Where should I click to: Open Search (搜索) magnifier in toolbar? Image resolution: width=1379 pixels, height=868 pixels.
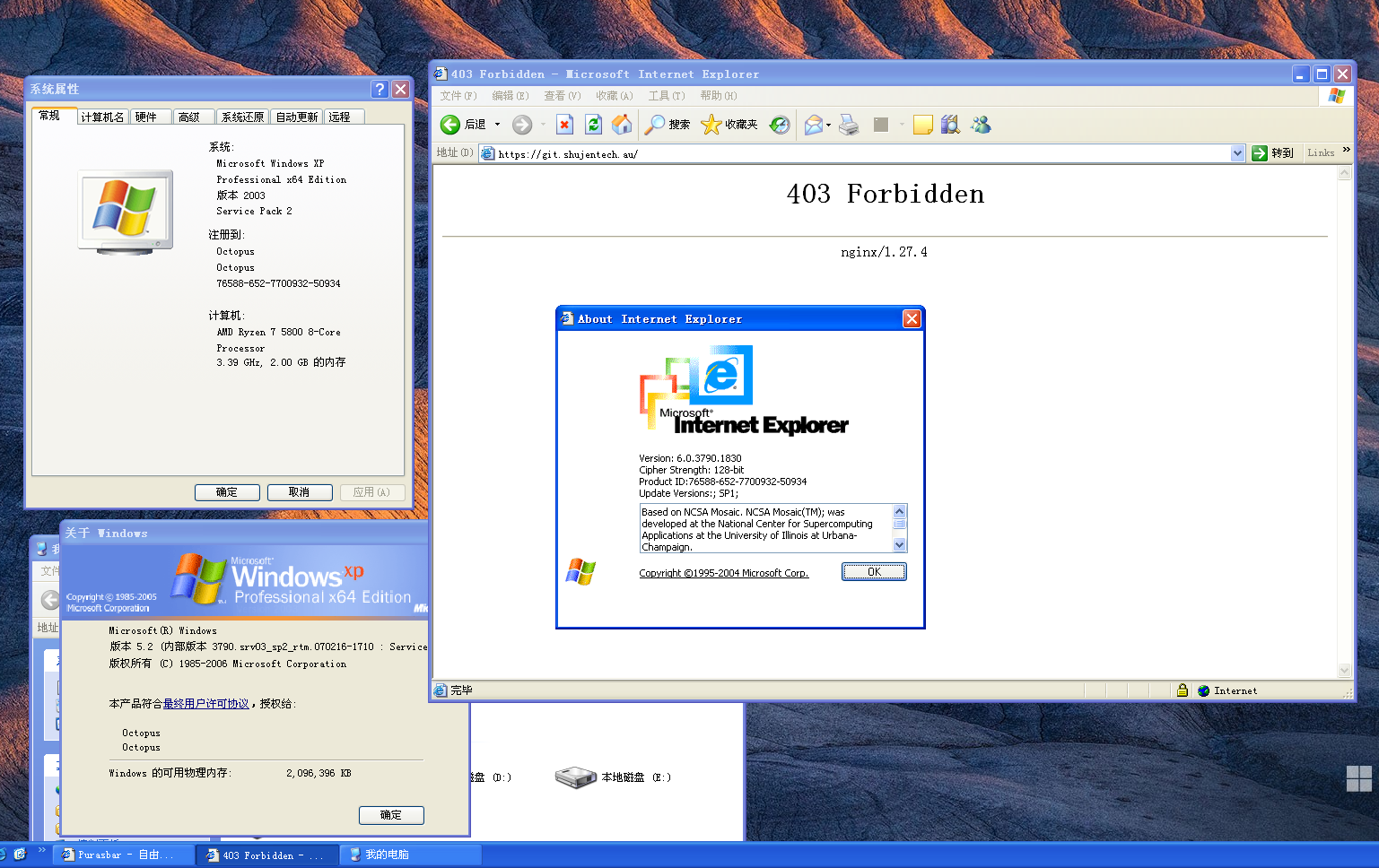[656, 125]
